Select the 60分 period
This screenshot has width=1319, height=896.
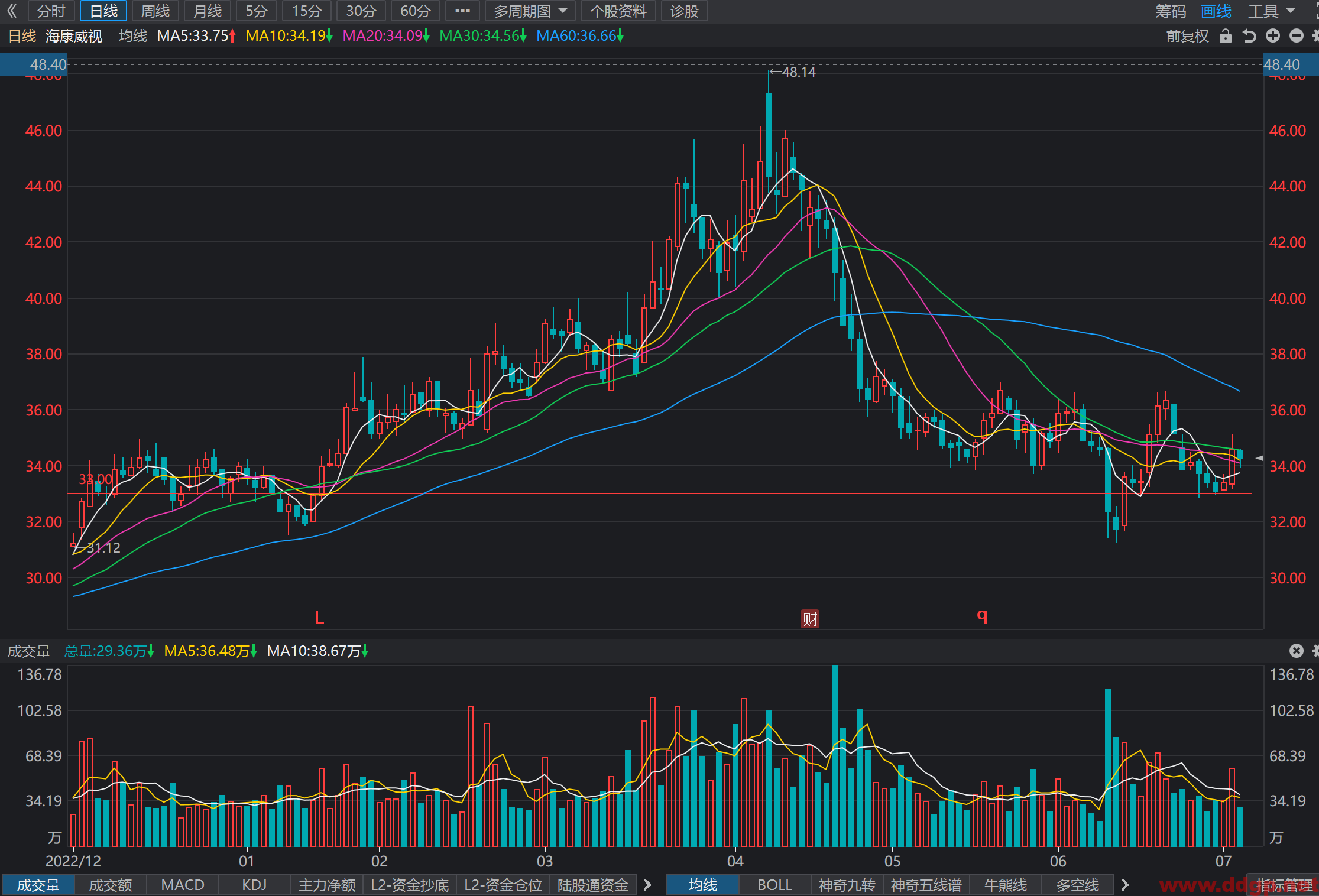pos(416,11)
